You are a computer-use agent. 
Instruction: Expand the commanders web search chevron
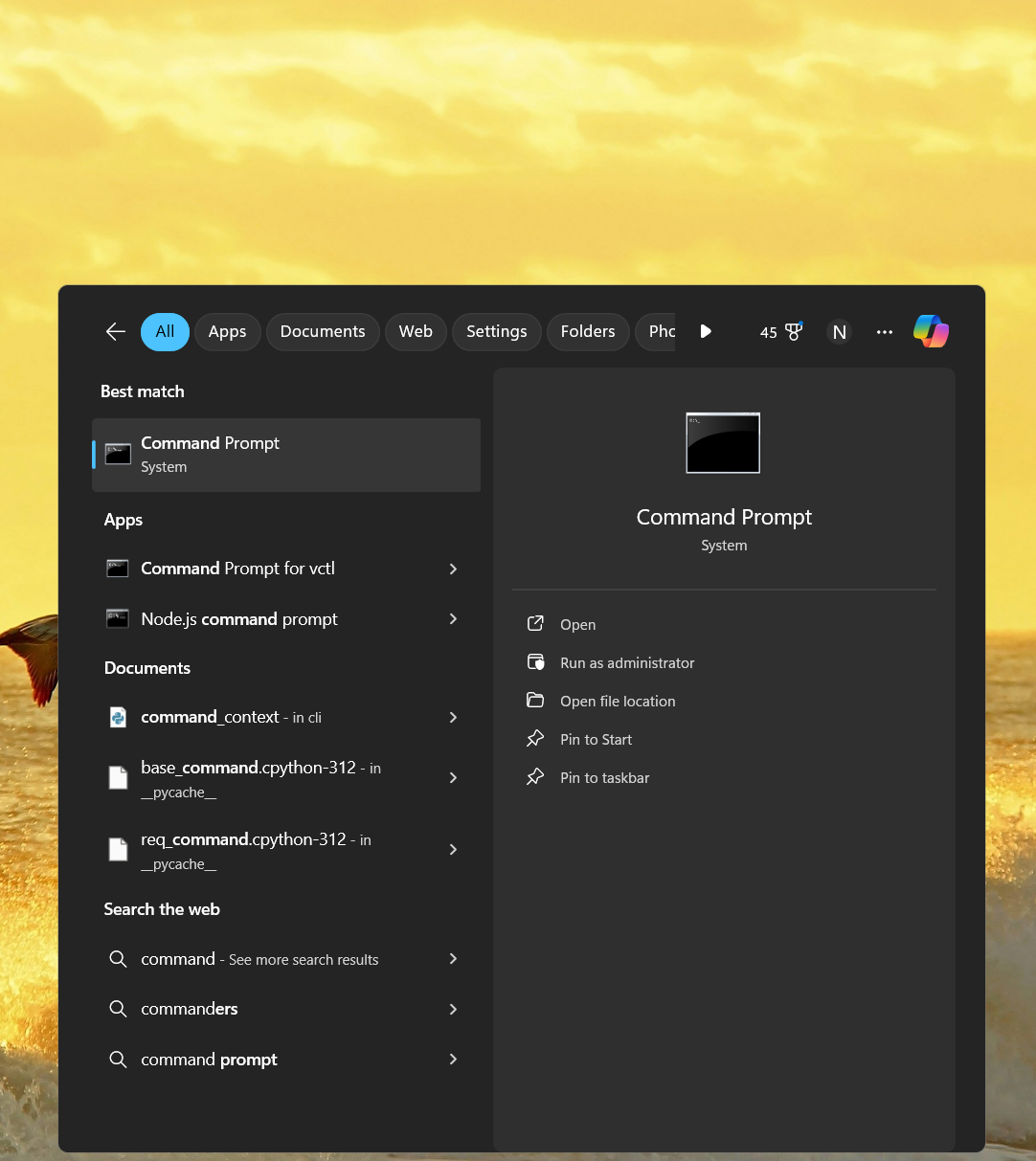pos(453,1009)
